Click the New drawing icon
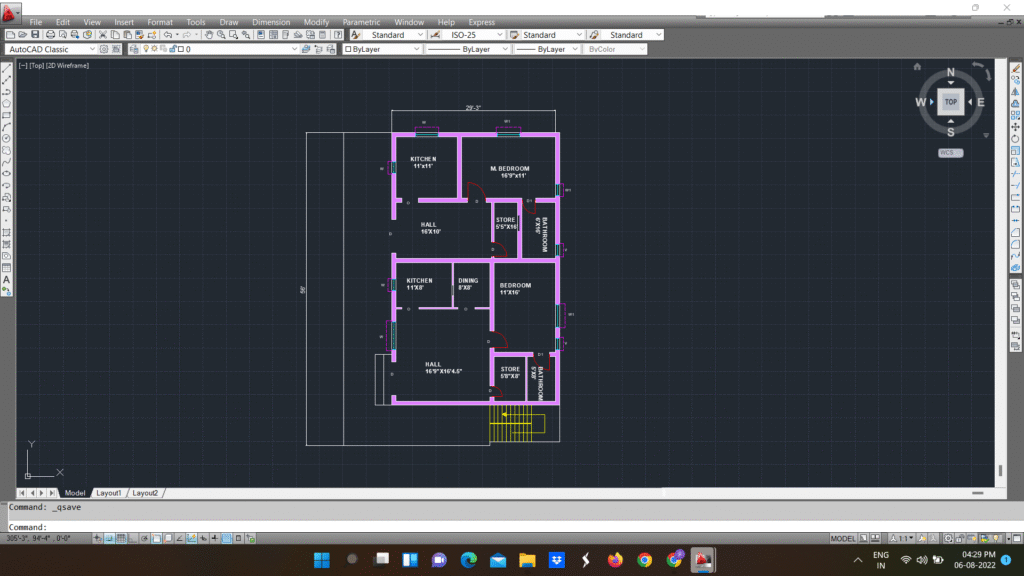The height and width of the screenshot is (576, 1024). pos(10,35)
